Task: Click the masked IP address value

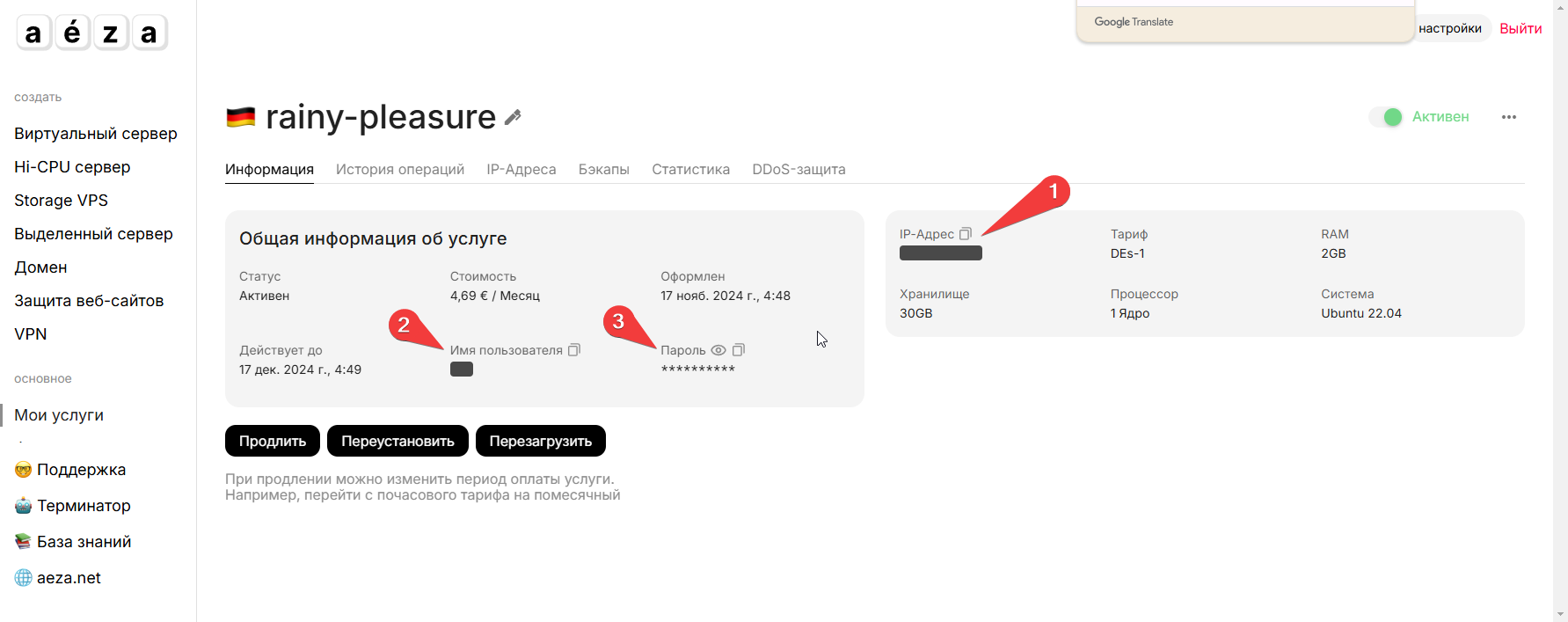Action: point(941,253)
